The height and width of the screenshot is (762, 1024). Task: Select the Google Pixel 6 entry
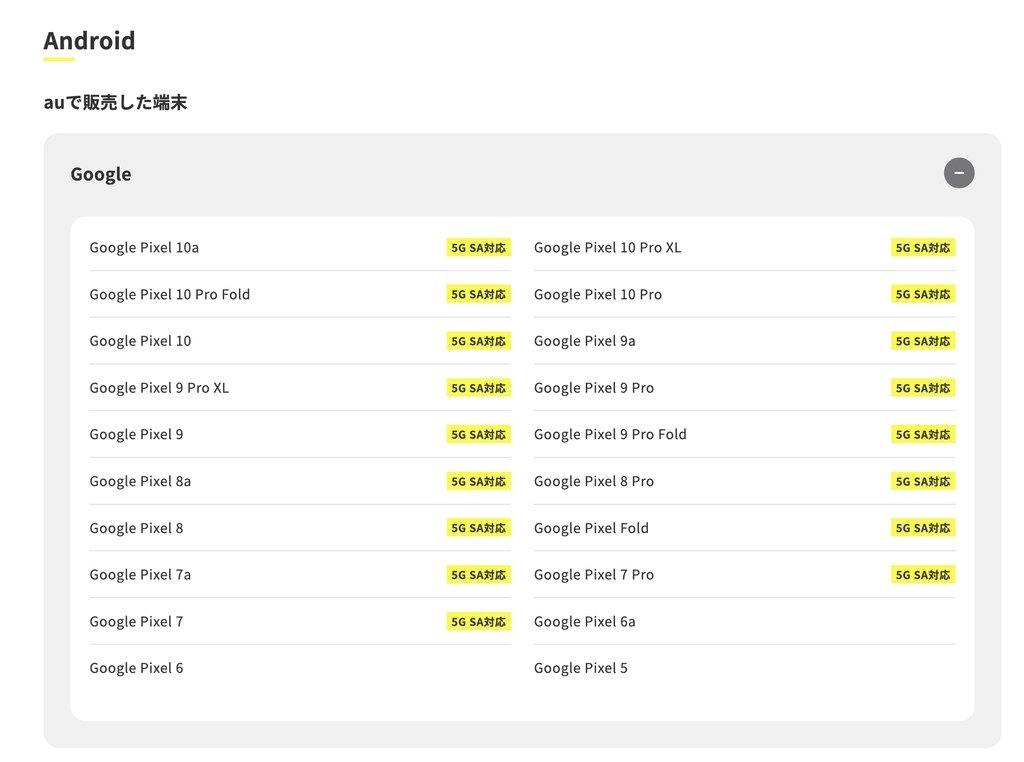[x=136, y=668]
